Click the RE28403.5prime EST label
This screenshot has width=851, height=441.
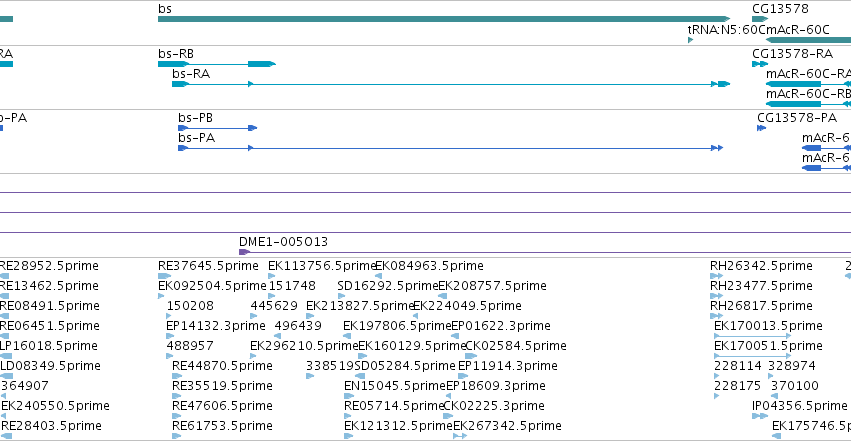pyautogui.click(x=50, y=426)
